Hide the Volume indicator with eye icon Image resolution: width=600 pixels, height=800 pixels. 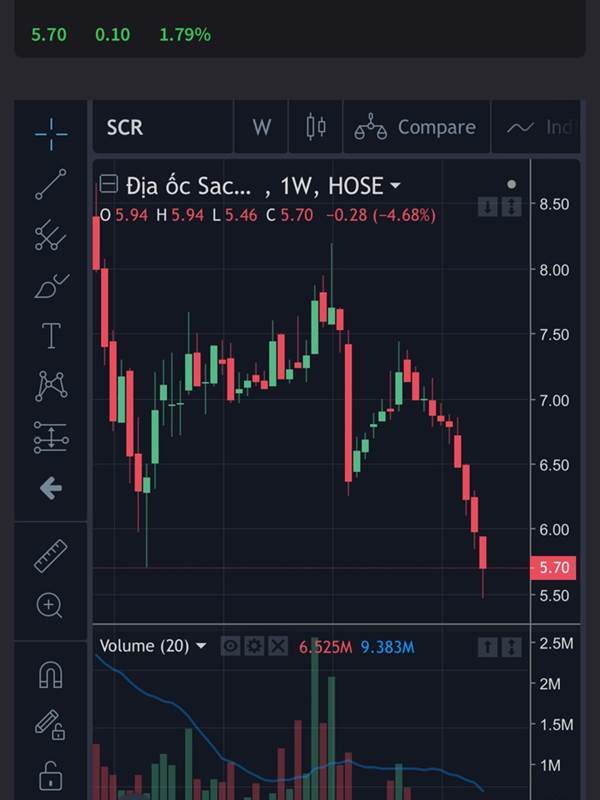230,646
